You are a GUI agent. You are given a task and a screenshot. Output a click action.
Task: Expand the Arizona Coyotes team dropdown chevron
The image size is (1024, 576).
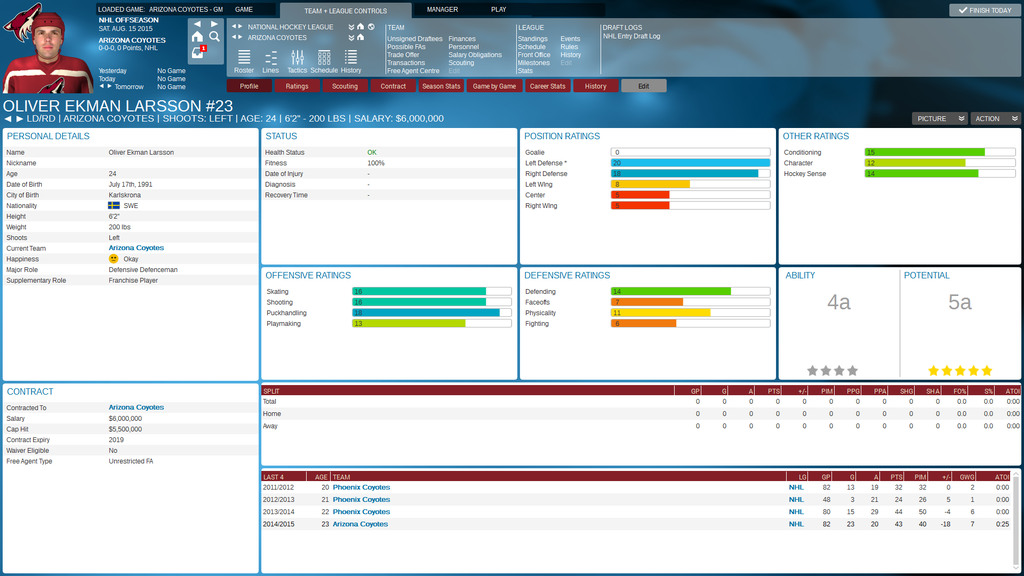351,37
